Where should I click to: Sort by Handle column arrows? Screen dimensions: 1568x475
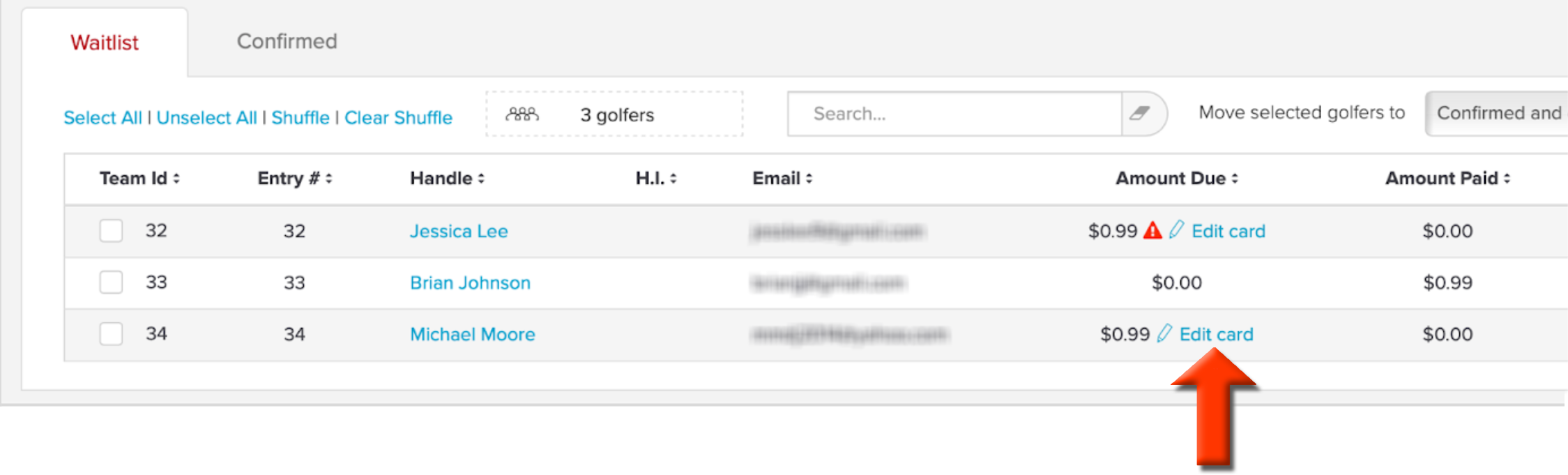tap(481, 179)
